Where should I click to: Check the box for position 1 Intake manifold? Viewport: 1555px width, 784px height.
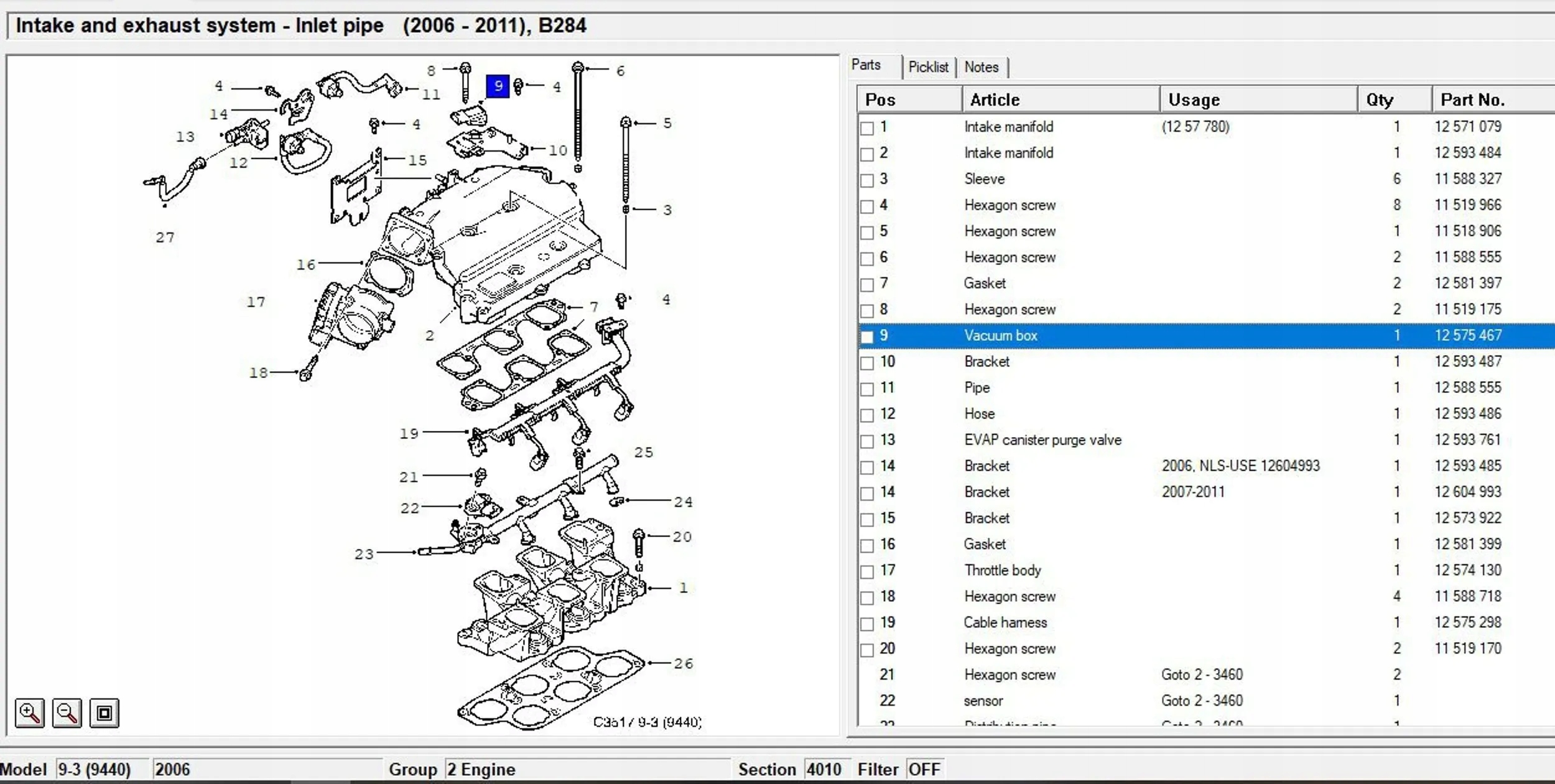point(867,128)
